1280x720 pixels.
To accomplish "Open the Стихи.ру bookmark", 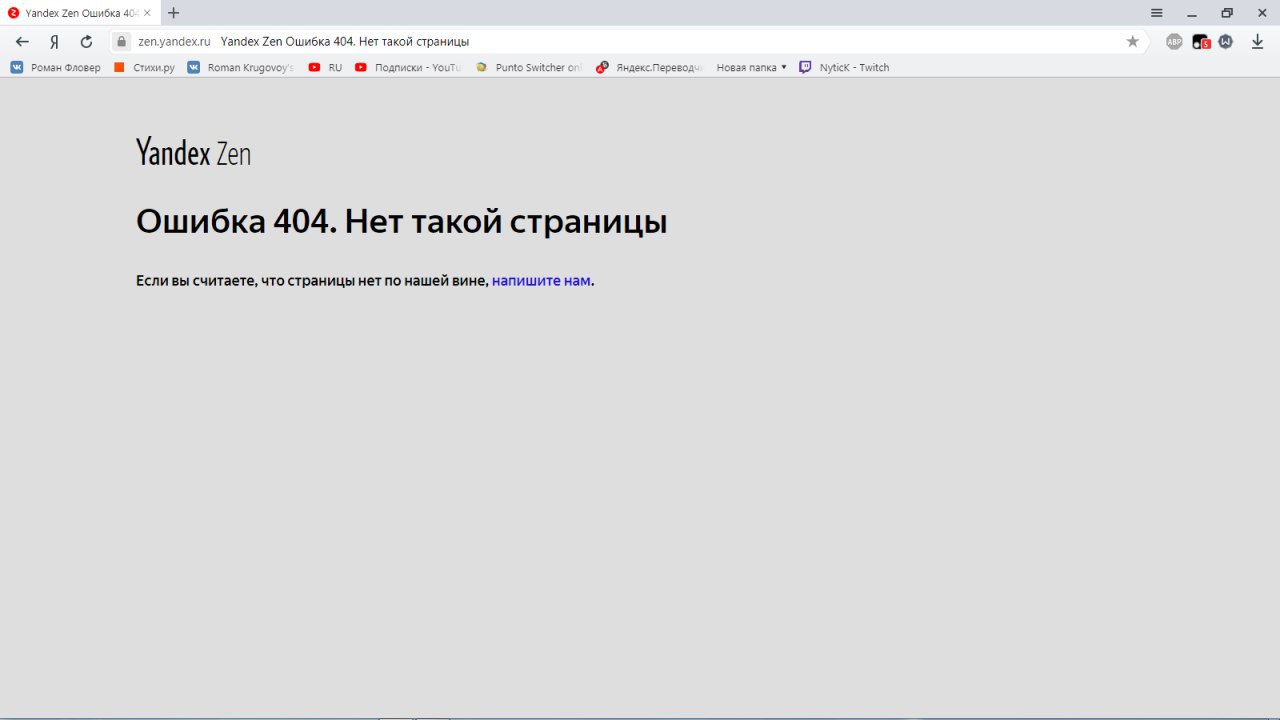I will (144, 68).
